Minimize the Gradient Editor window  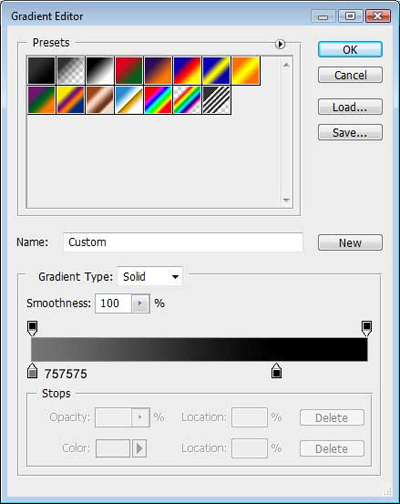[x=323, y=16]
